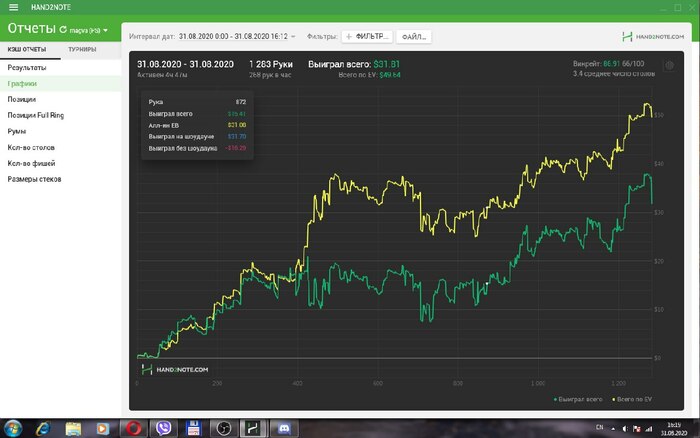Open Viber from the taskbar
Image resolution: width=700 pixels, height=438 pixels.
click(163, 429)
